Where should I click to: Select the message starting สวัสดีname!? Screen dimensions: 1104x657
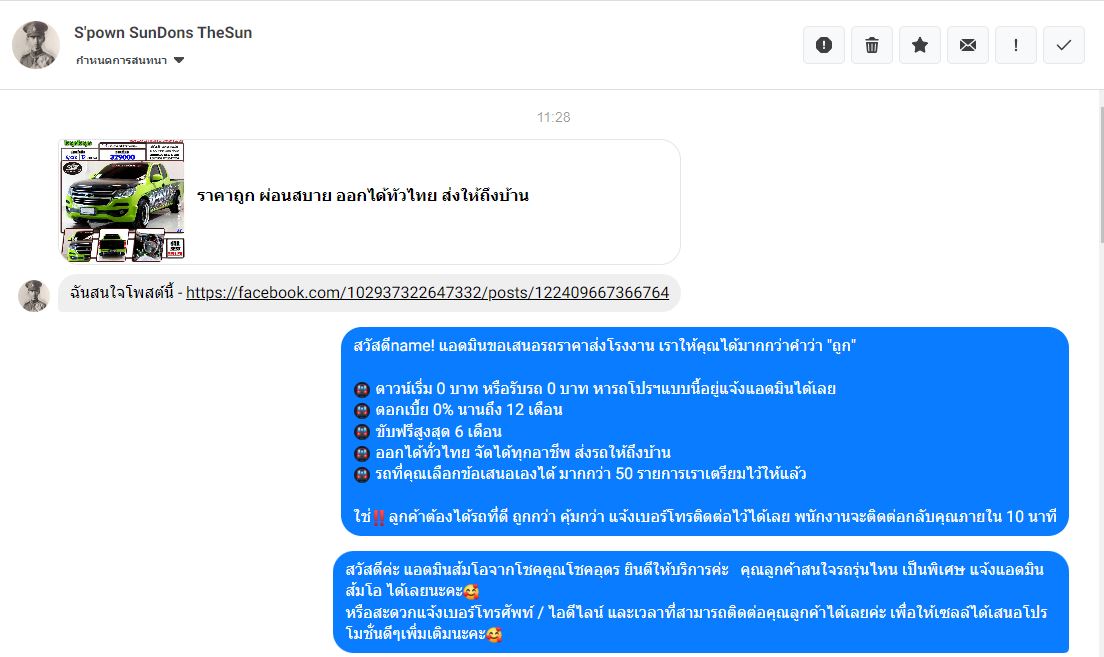point(705,431)
